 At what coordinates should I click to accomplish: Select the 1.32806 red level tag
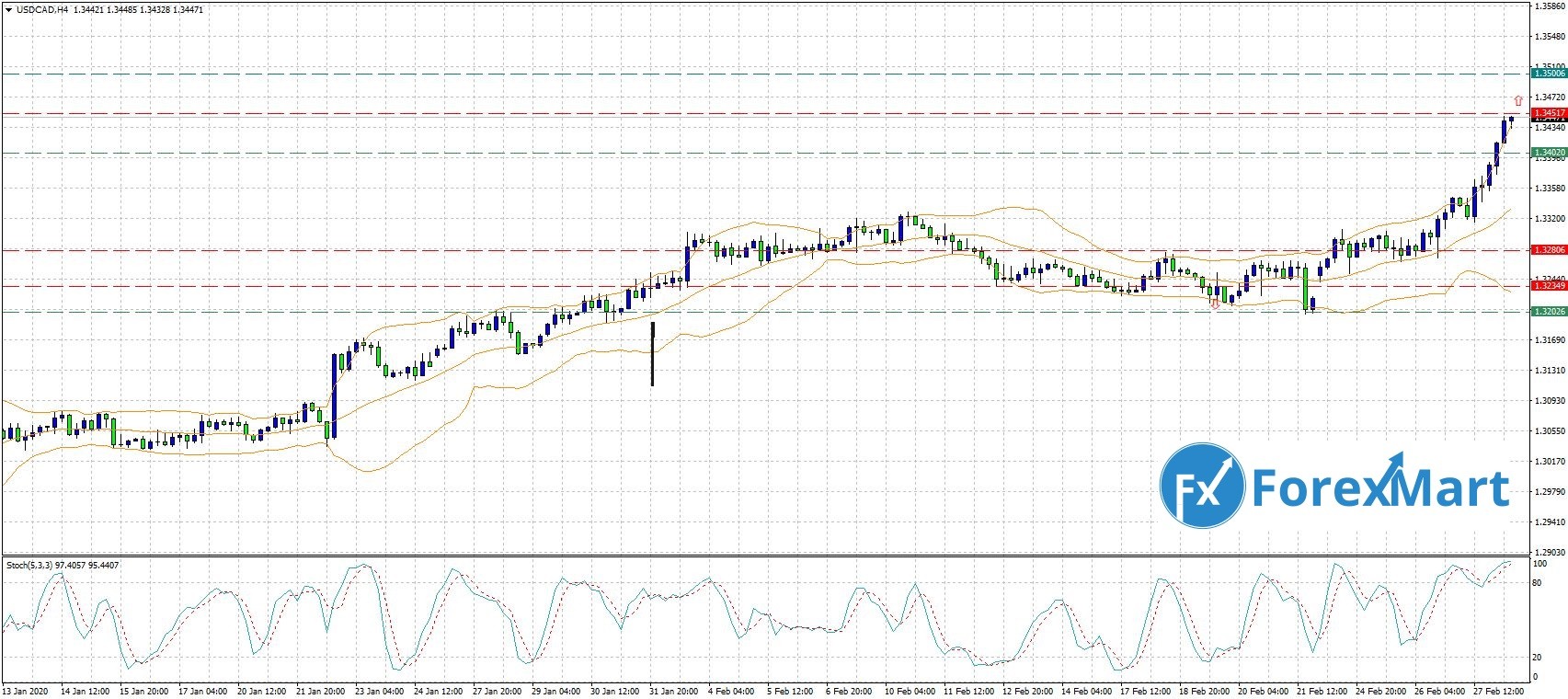pyautogui.click(x=1549, y=249)
